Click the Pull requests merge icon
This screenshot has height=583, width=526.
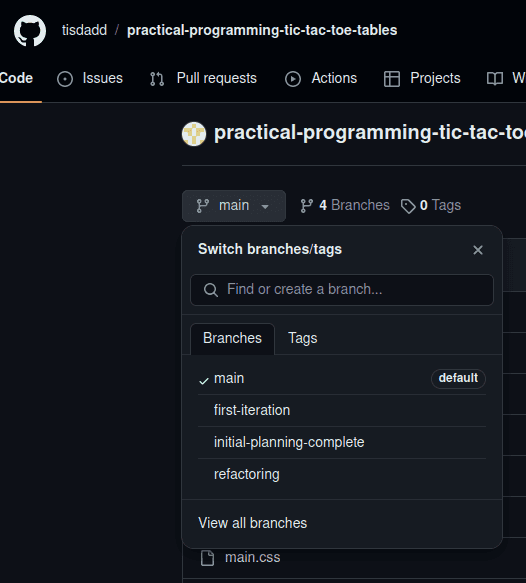coord(157,79)
